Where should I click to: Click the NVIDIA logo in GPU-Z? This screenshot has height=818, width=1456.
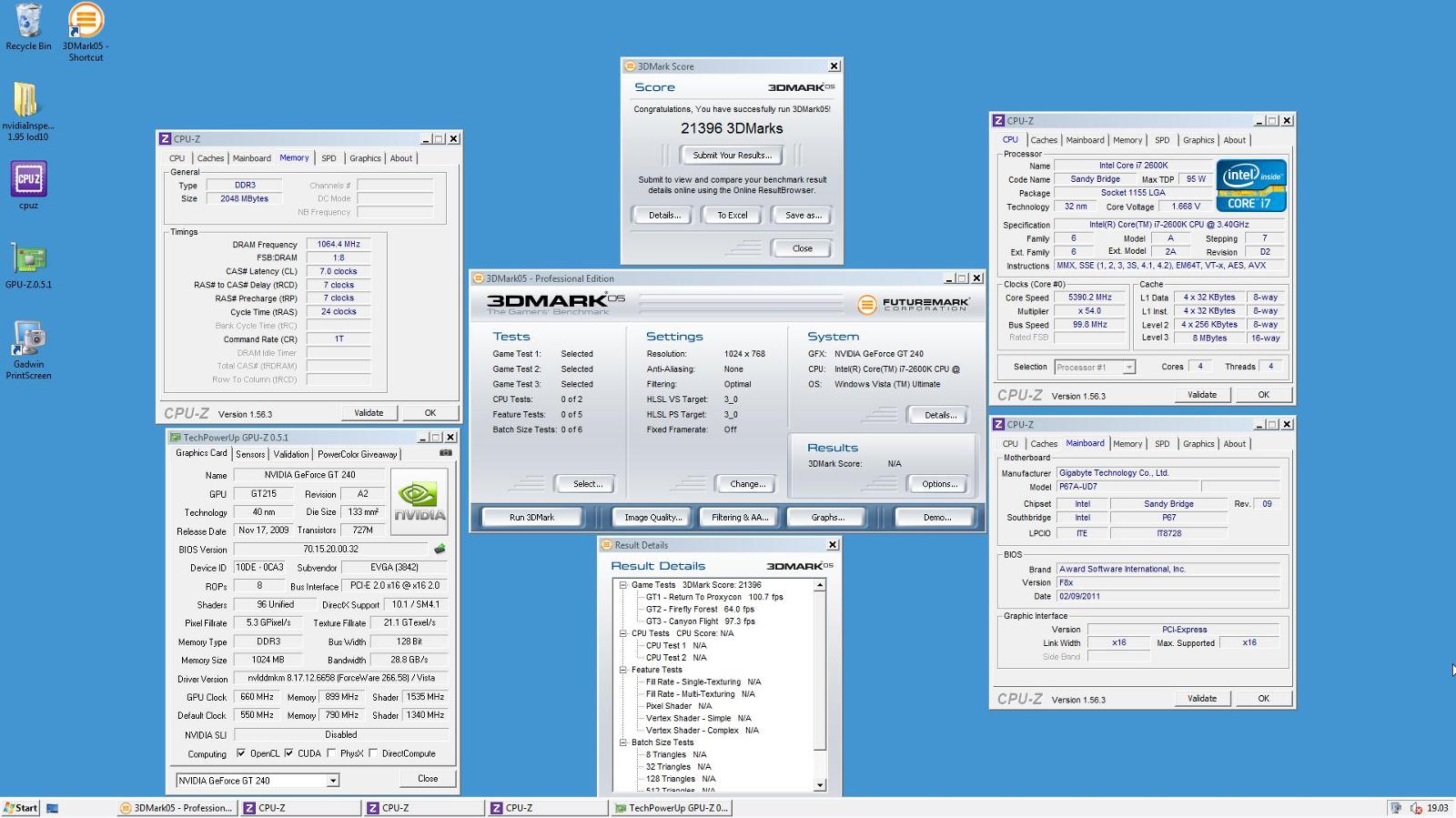pos(419,501)
